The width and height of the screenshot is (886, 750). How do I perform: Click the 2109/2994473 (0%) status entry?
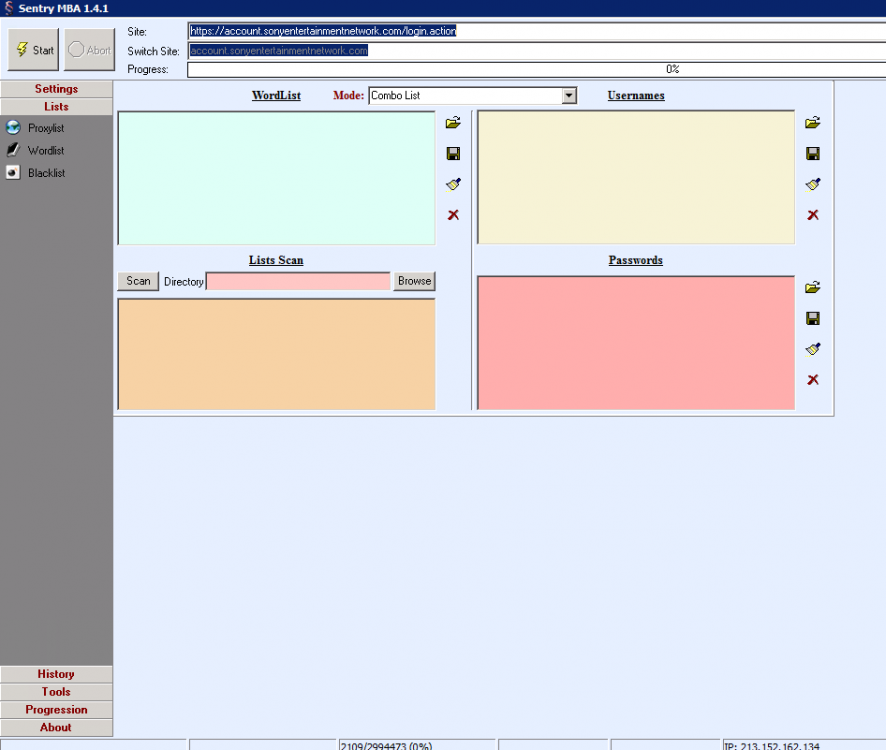coord(416,745)
